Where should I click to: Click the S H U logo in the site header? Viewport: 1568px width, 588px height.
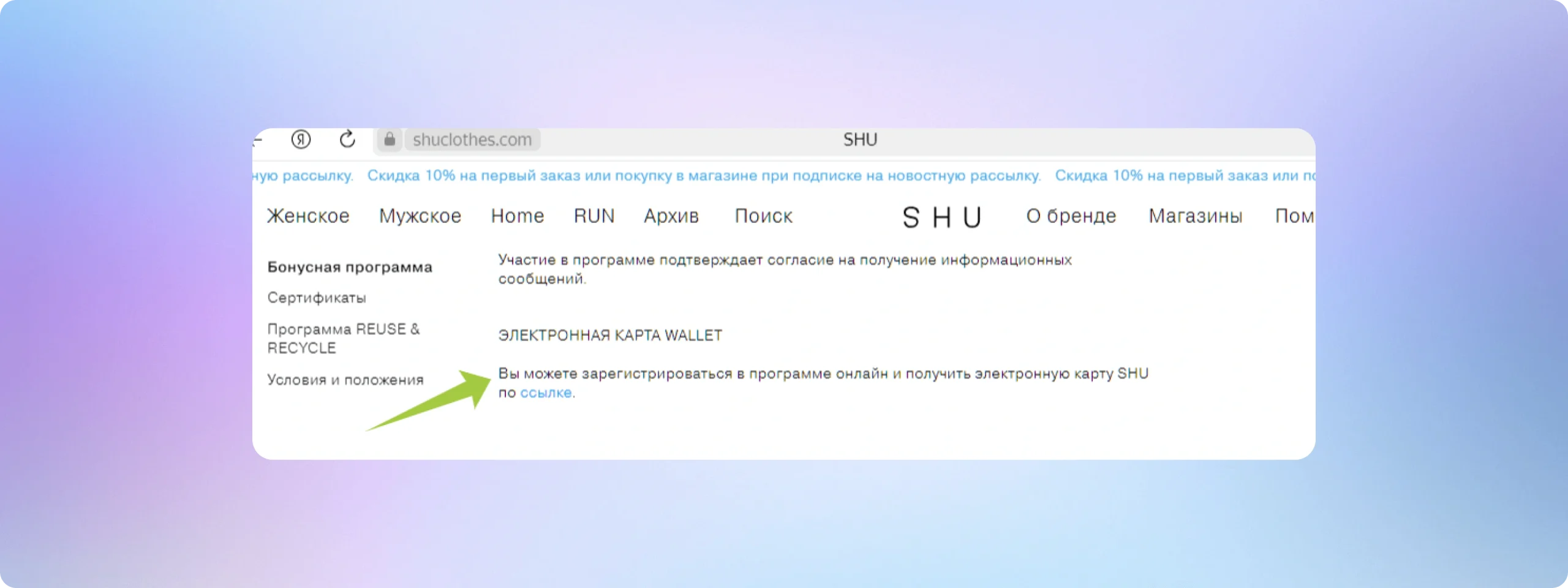[942, 217]
